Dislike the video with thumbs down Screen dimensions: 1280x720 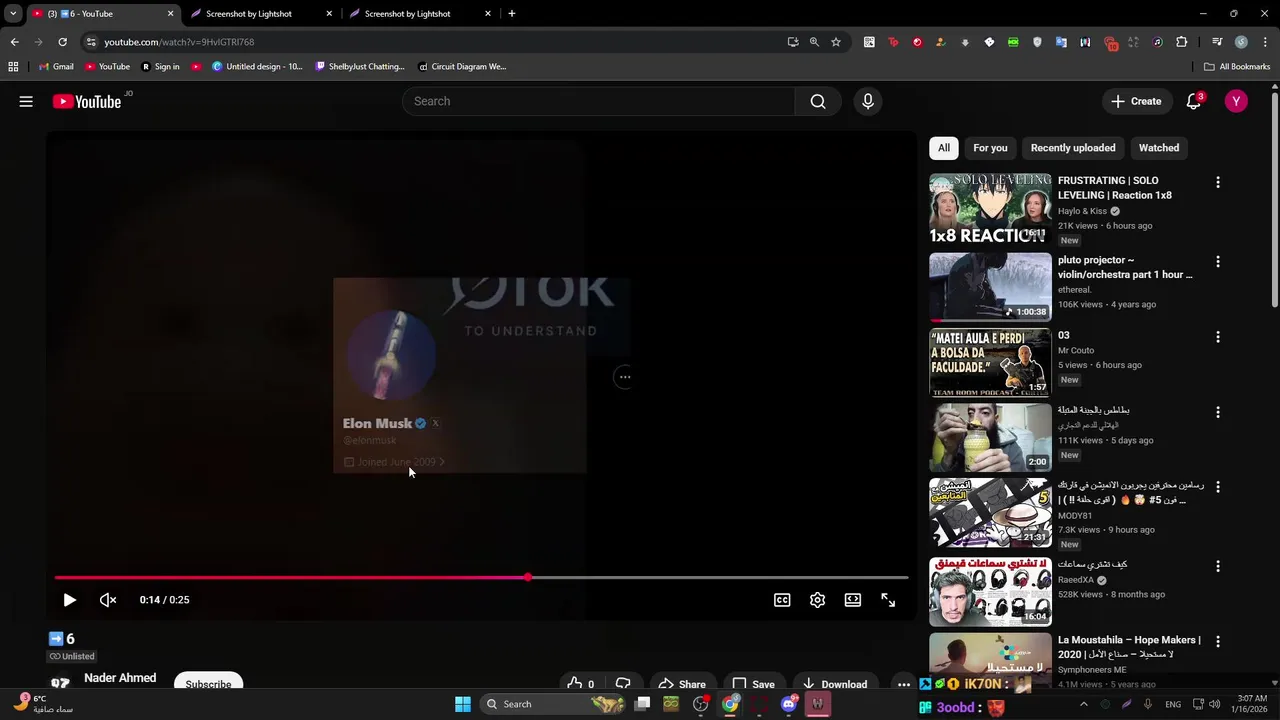tap(623, 684)
